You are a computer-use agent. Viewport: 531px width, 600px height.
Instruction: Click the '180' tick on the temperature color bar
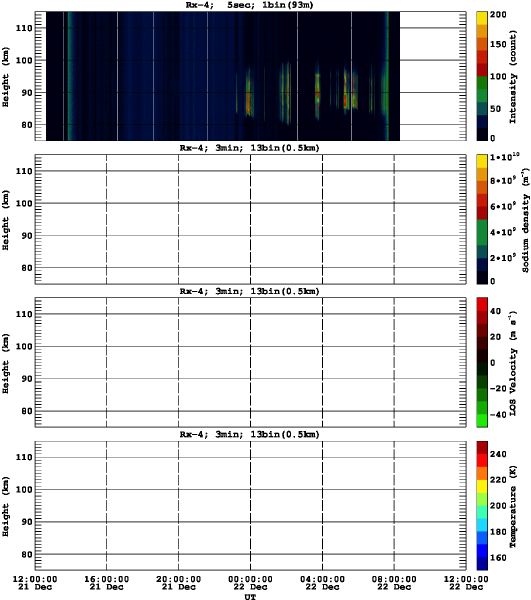pyautogui.click(x=498, y=532)
